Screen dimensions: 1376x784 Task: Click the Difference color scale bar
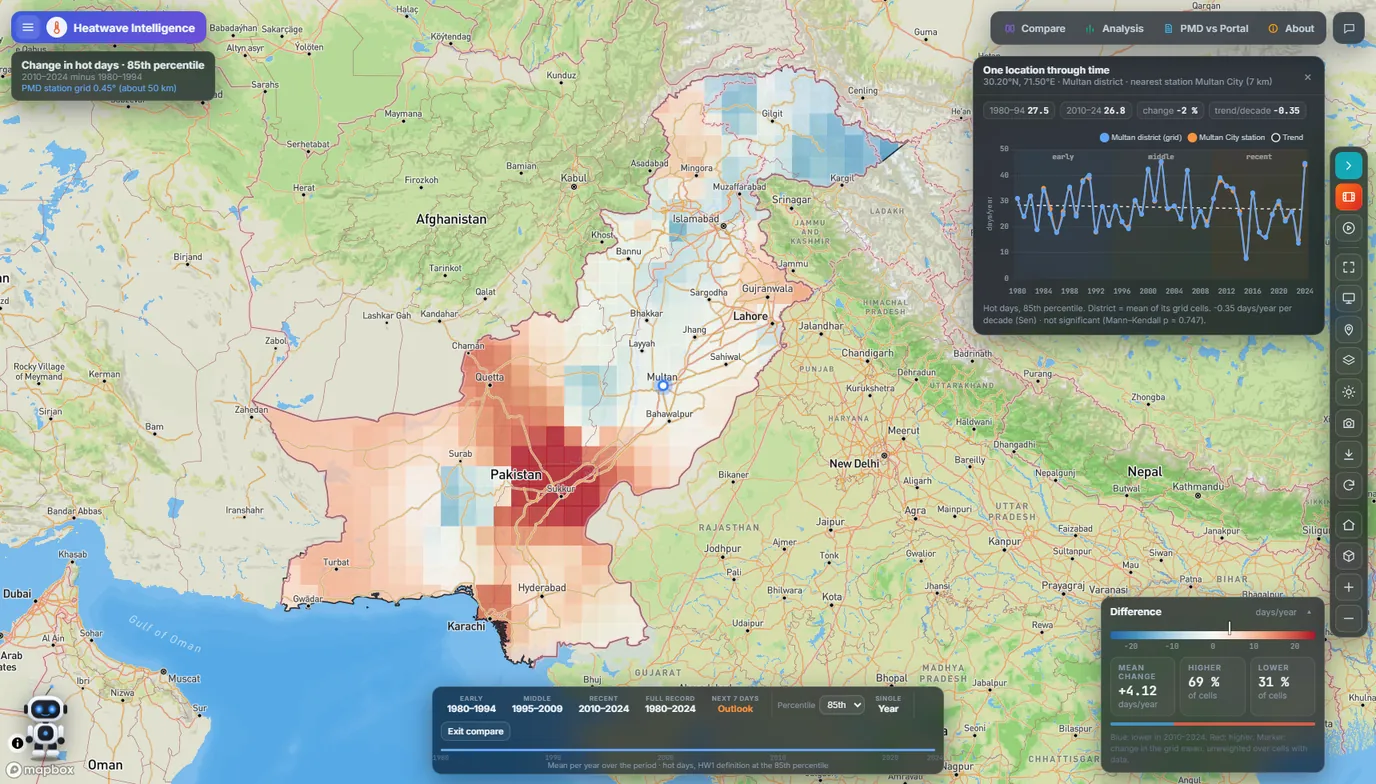pos(1213,634)
